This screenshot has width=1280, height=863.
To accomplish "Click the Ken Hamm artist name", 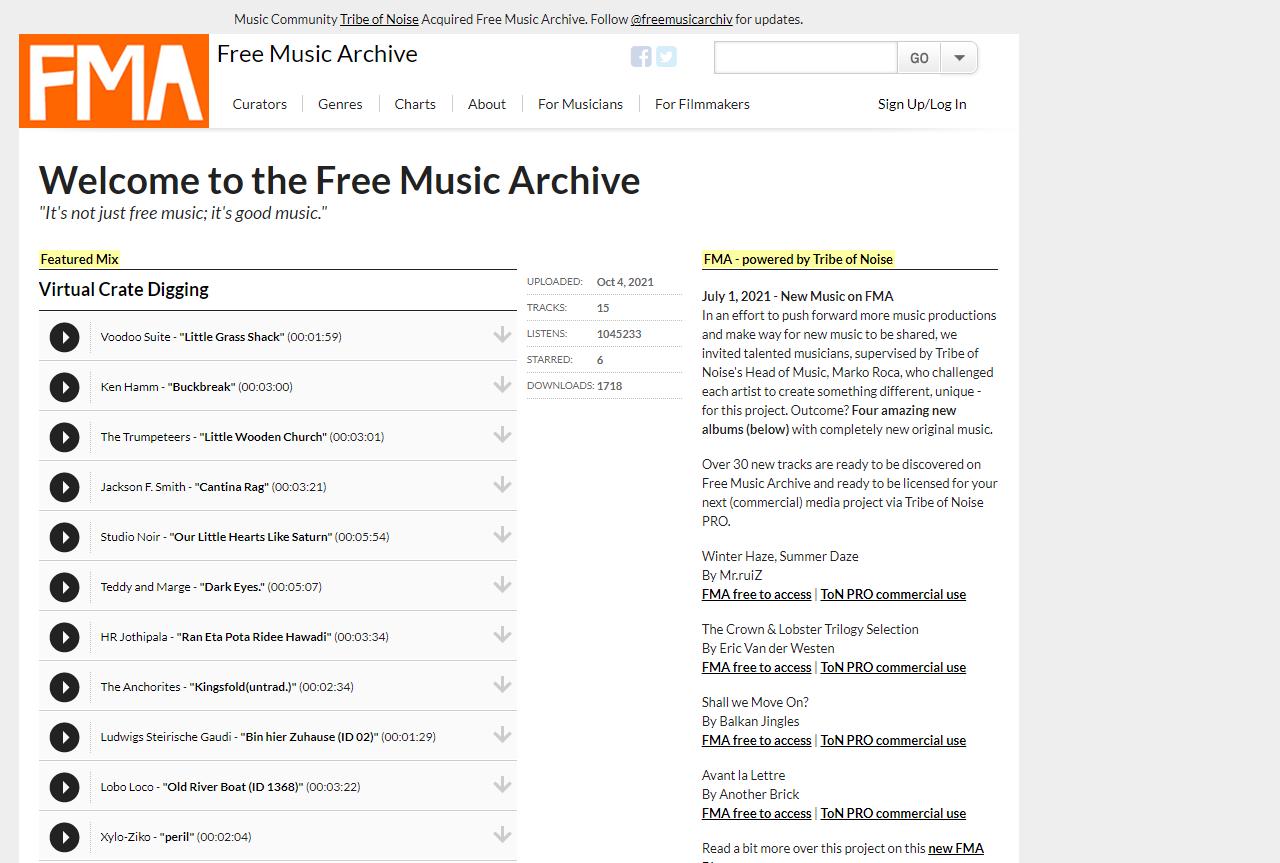I will point(129,387).
